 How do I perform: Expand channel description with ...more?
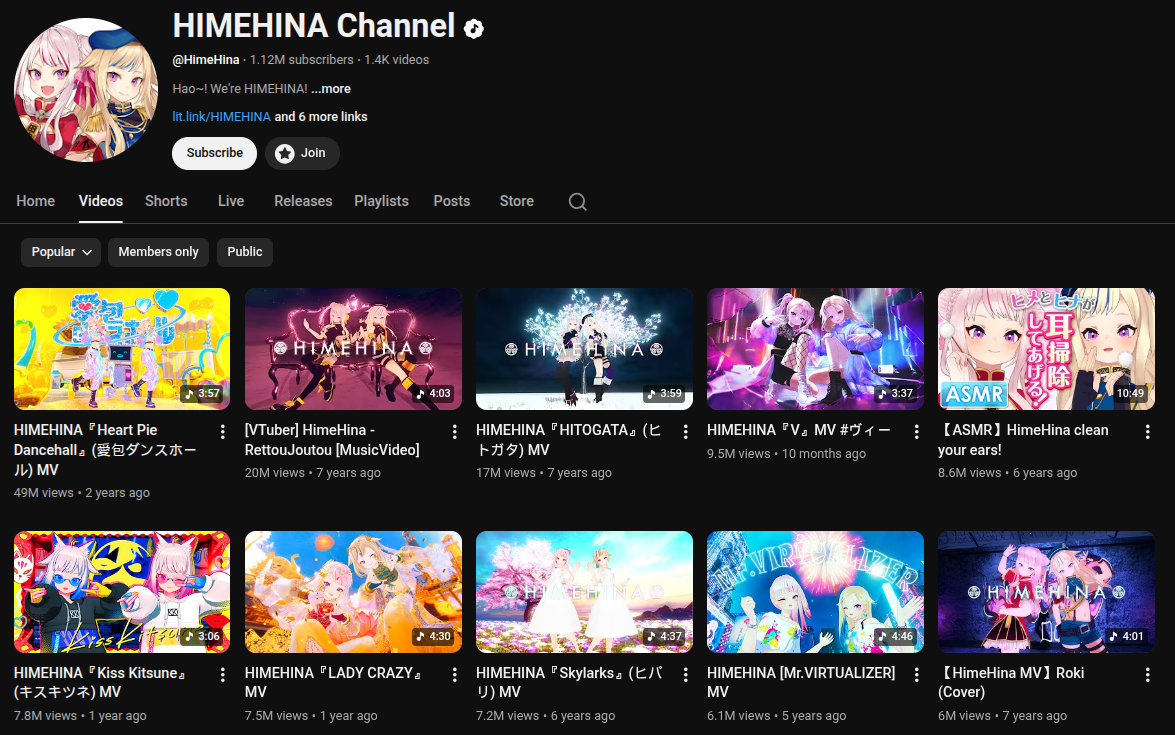(330, 88)
